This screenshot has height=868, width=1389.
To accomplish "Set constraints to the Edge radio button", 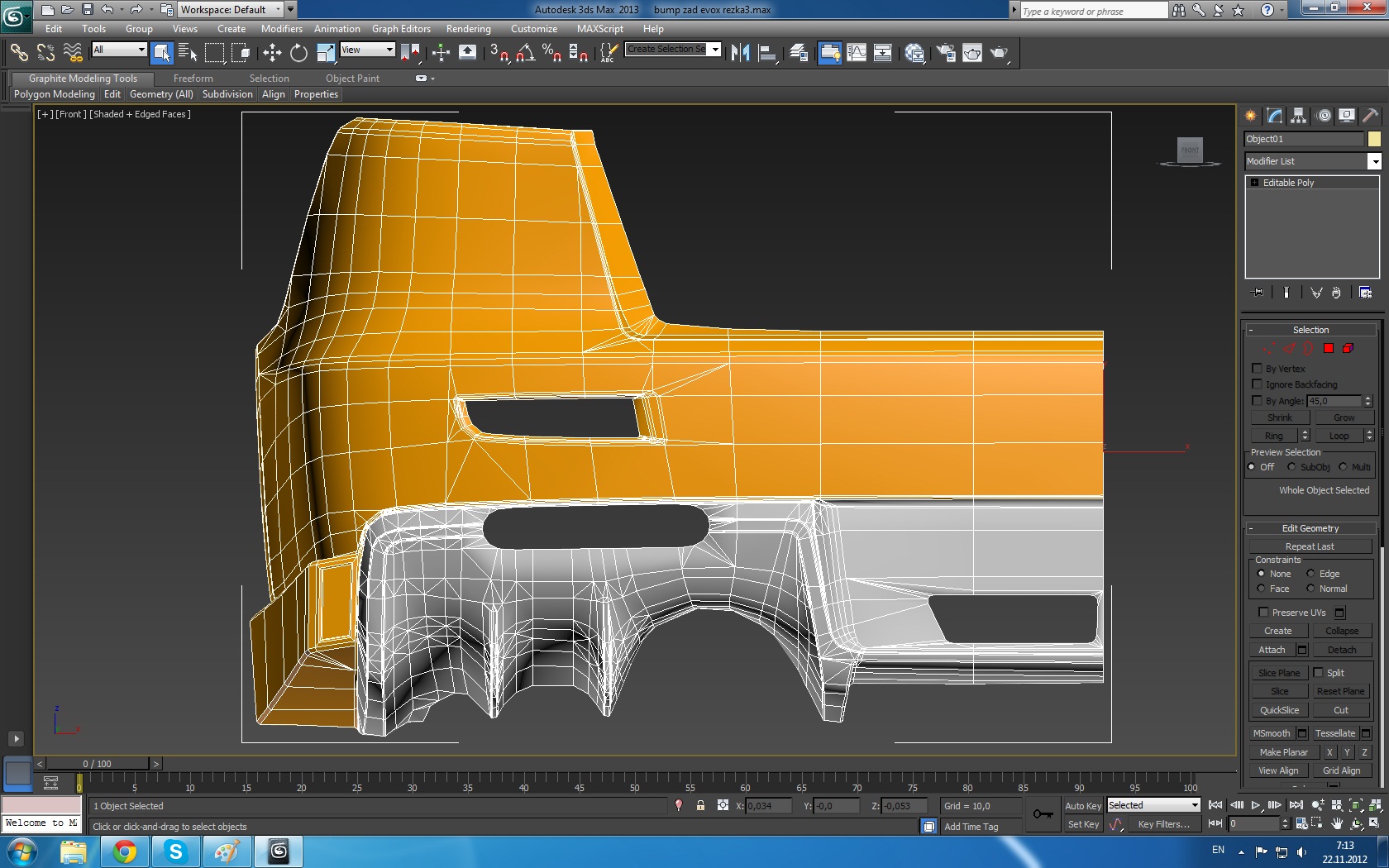I will coord(1310,574).
